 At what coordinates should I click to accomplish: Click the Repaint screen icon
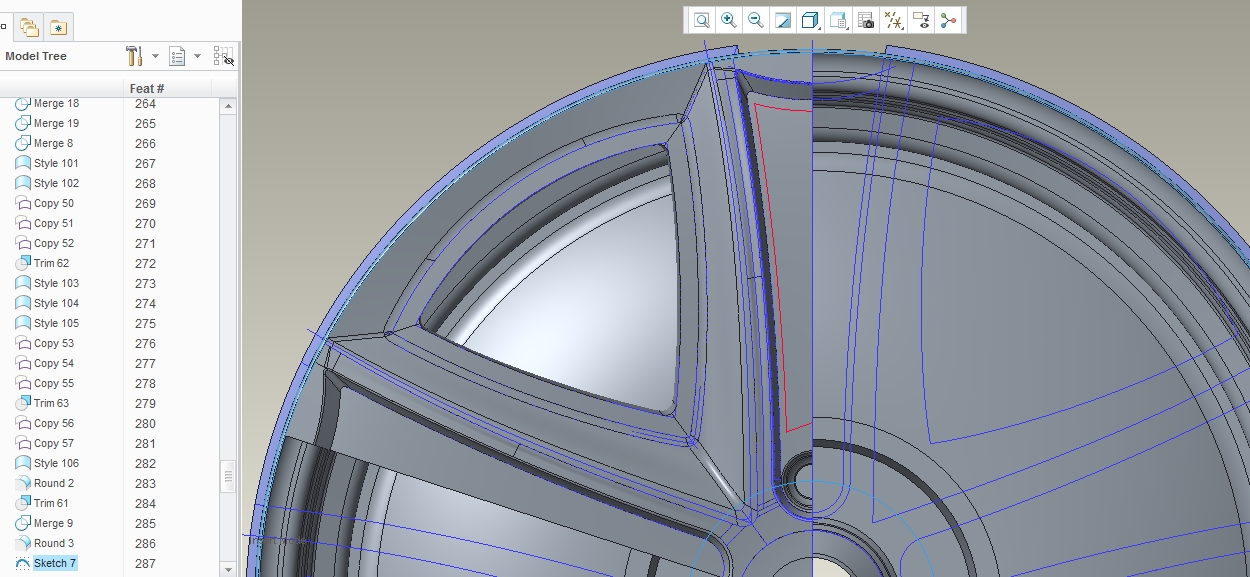pyautogui.click(x=783, y=20)
